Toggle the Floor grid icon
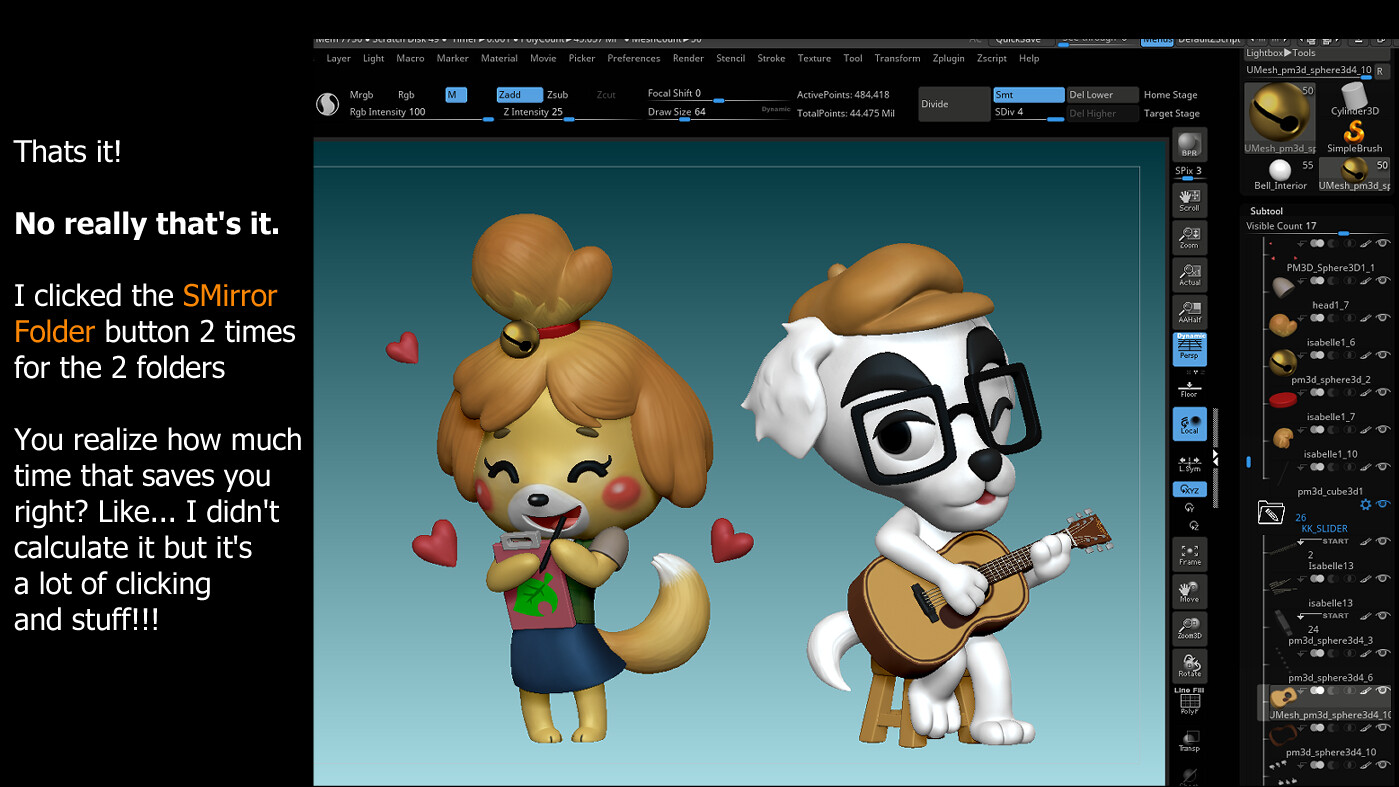The image size is (1399, 787). click(x=1189, y=388)
